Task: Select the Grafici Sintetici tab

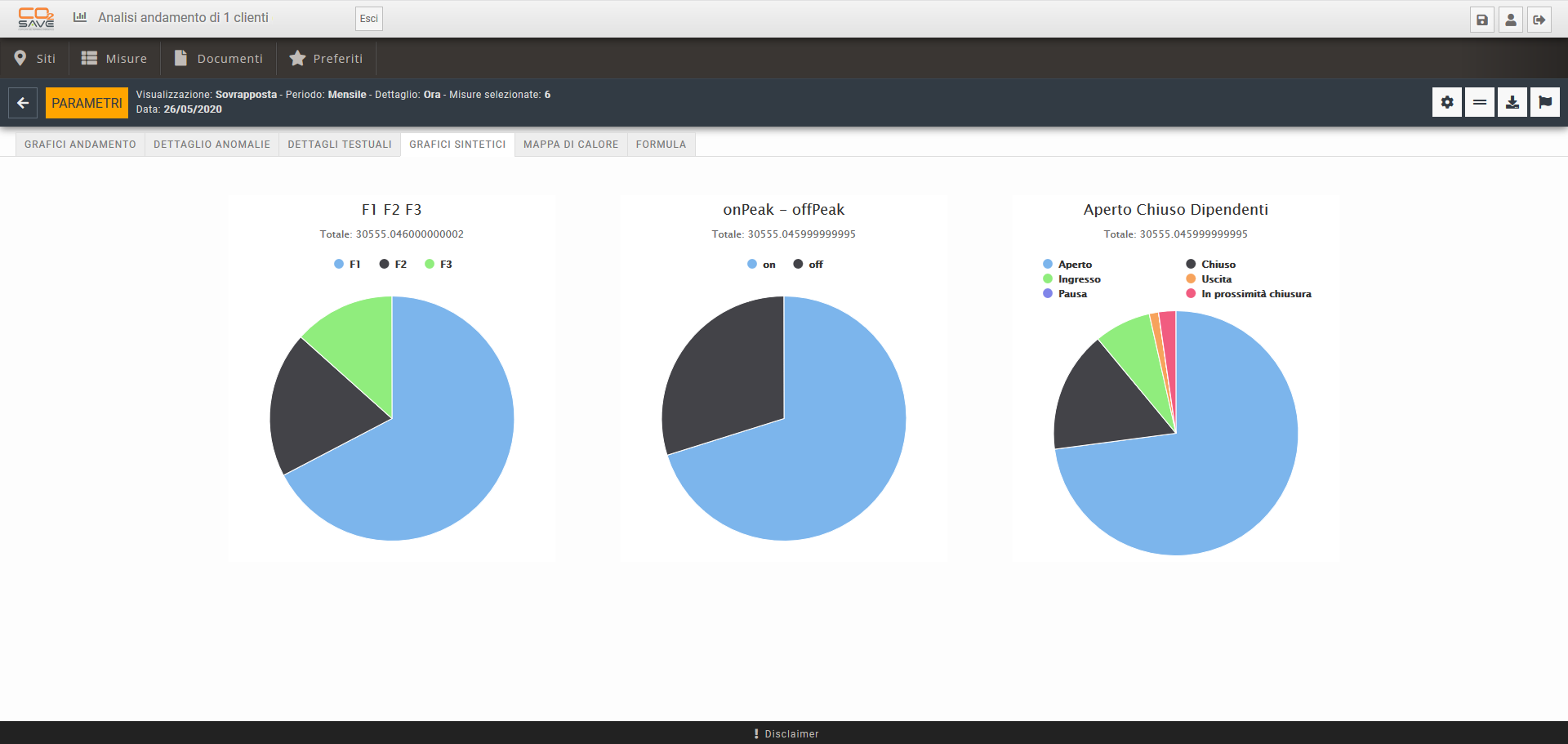Action: [x=457, y=145]
